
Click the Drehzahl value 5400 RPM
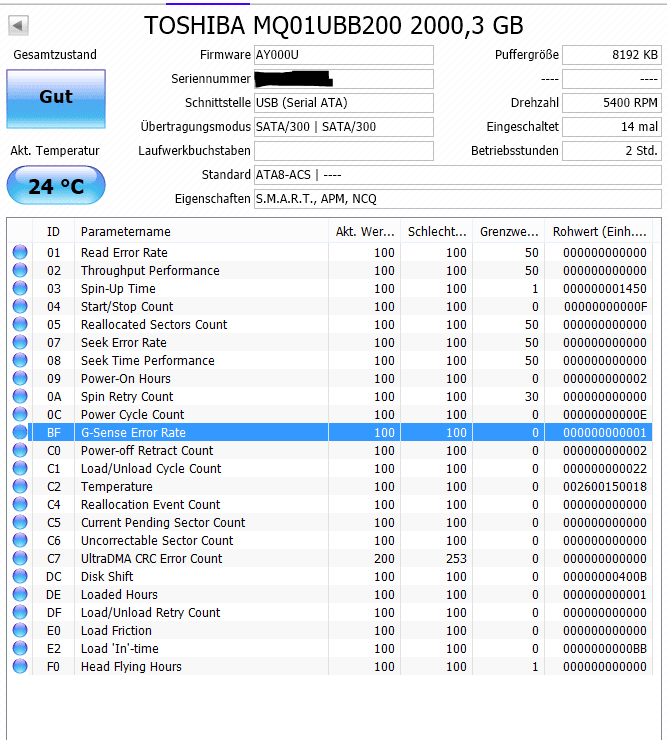tap(612, 102)
